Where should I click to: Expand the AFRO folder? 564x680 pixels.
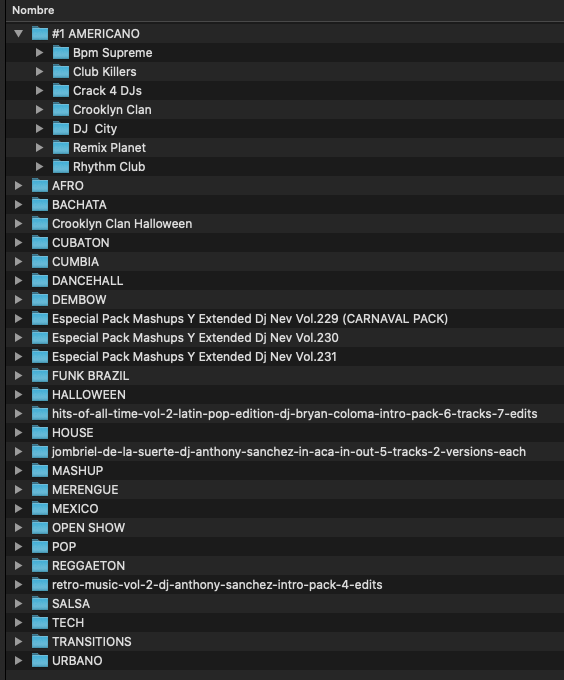click(x=18, y=186)
